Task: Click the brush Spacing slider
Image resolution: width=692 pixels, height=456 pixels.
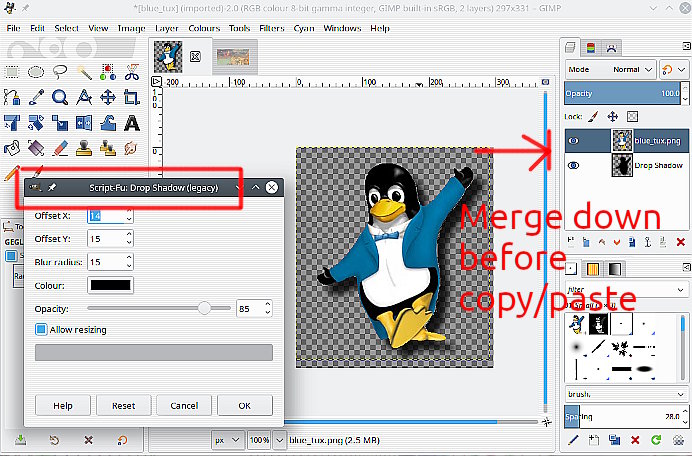Action: (x=622, y=416)
